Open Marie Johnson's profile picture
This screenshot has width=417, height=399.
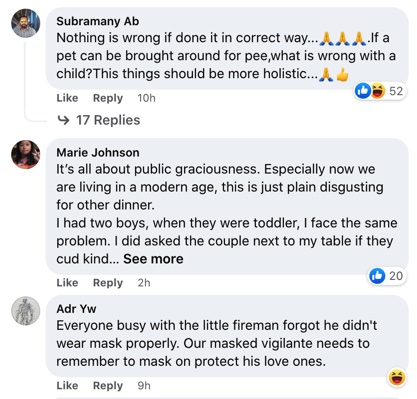[26, 154]
